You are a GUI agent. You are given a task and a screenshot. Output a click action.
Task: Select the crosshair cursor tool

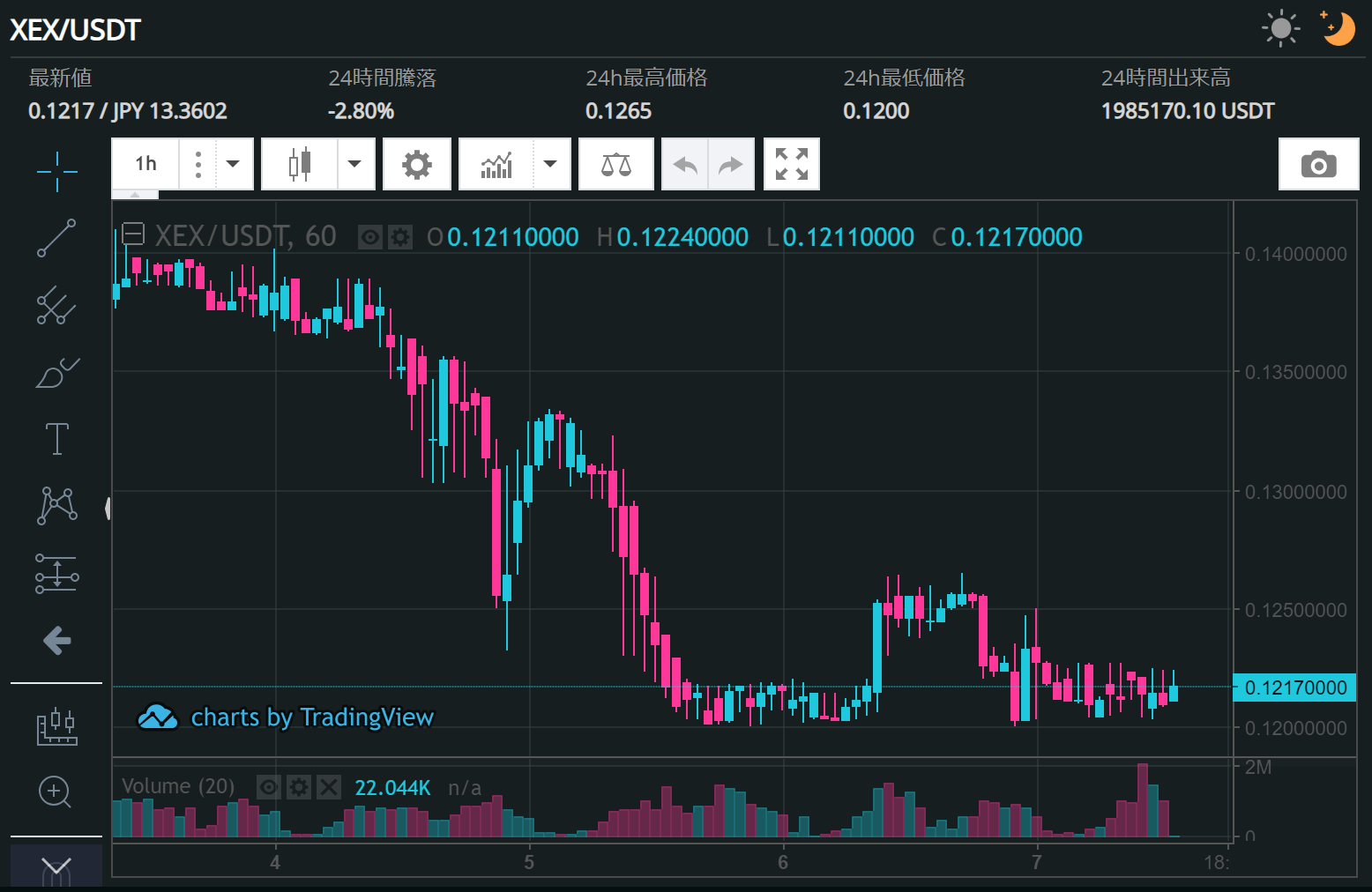click(x=56, y=170)
